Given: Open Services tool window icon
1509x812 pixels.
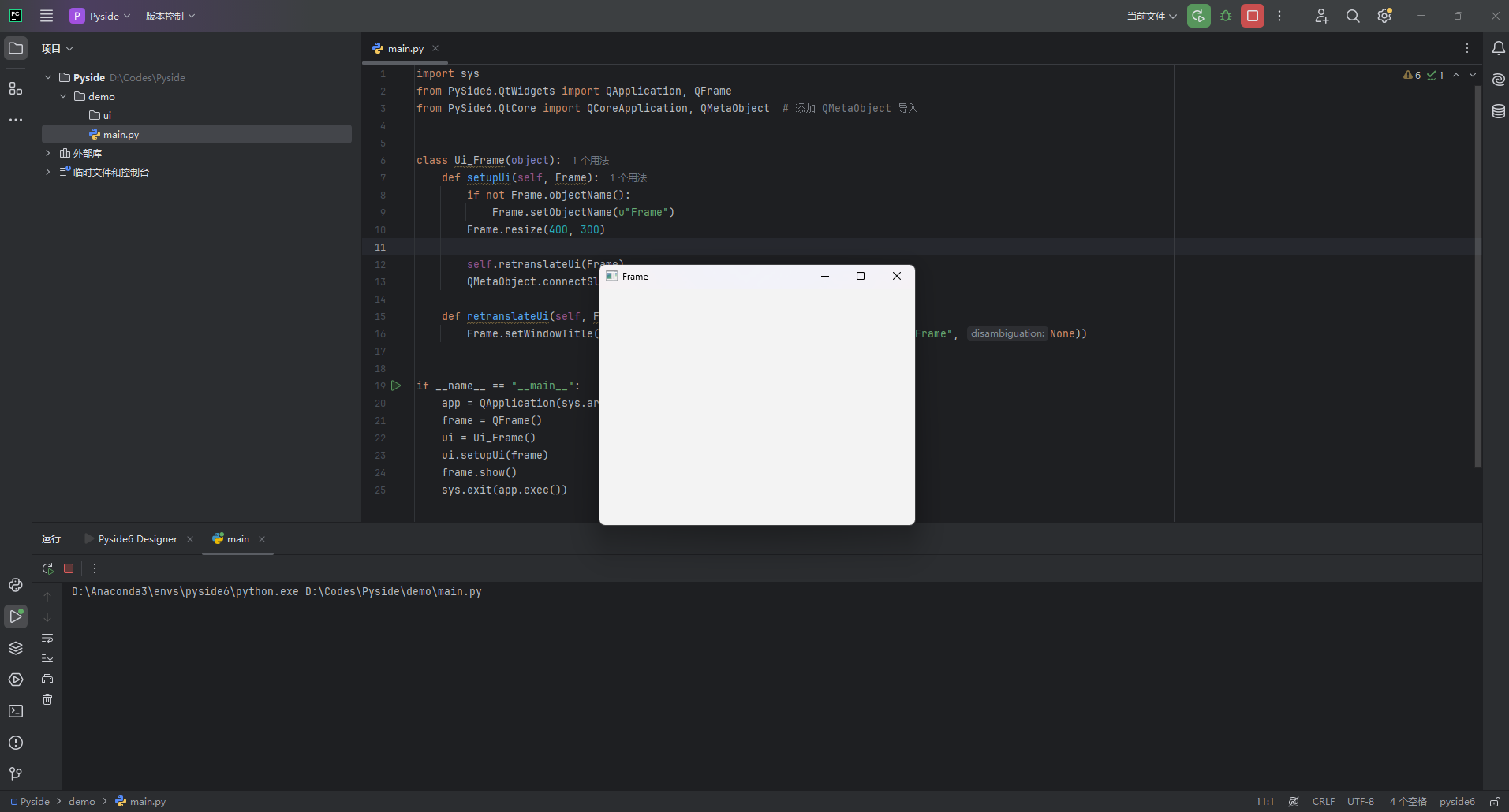Looking at the screenshot, I should (x=16, y=680).
